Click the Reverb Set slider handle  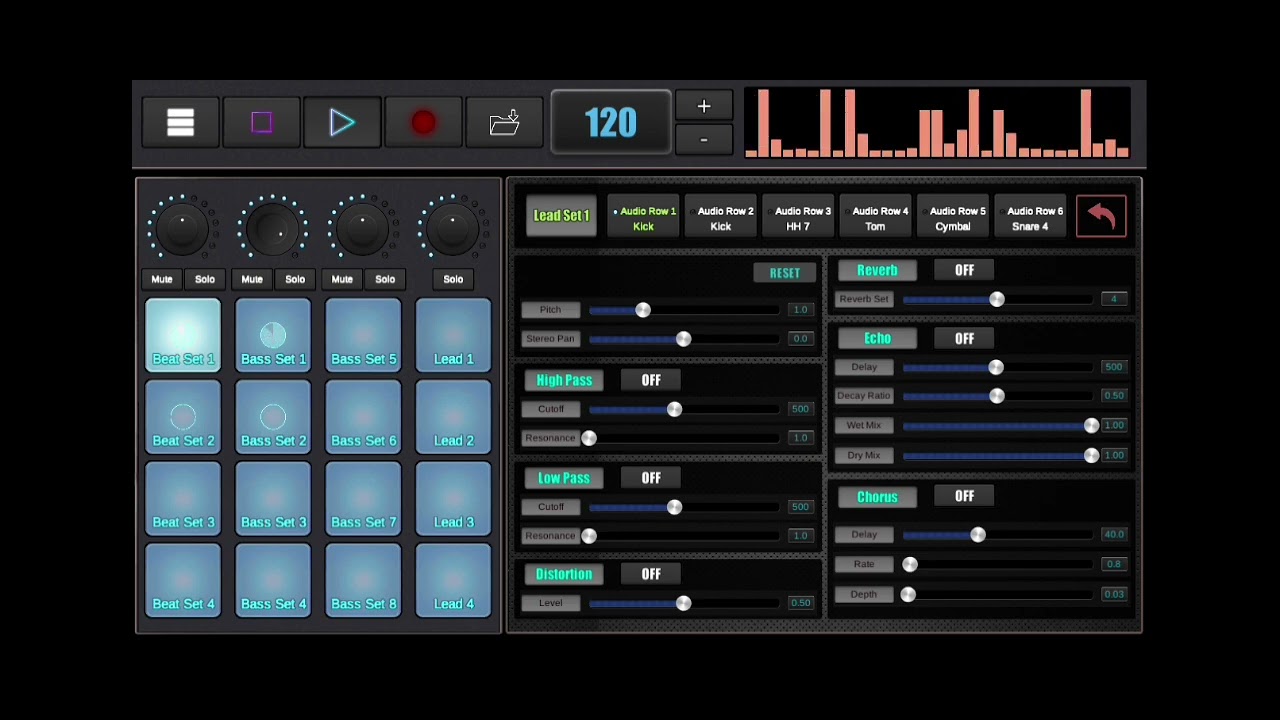997,299
